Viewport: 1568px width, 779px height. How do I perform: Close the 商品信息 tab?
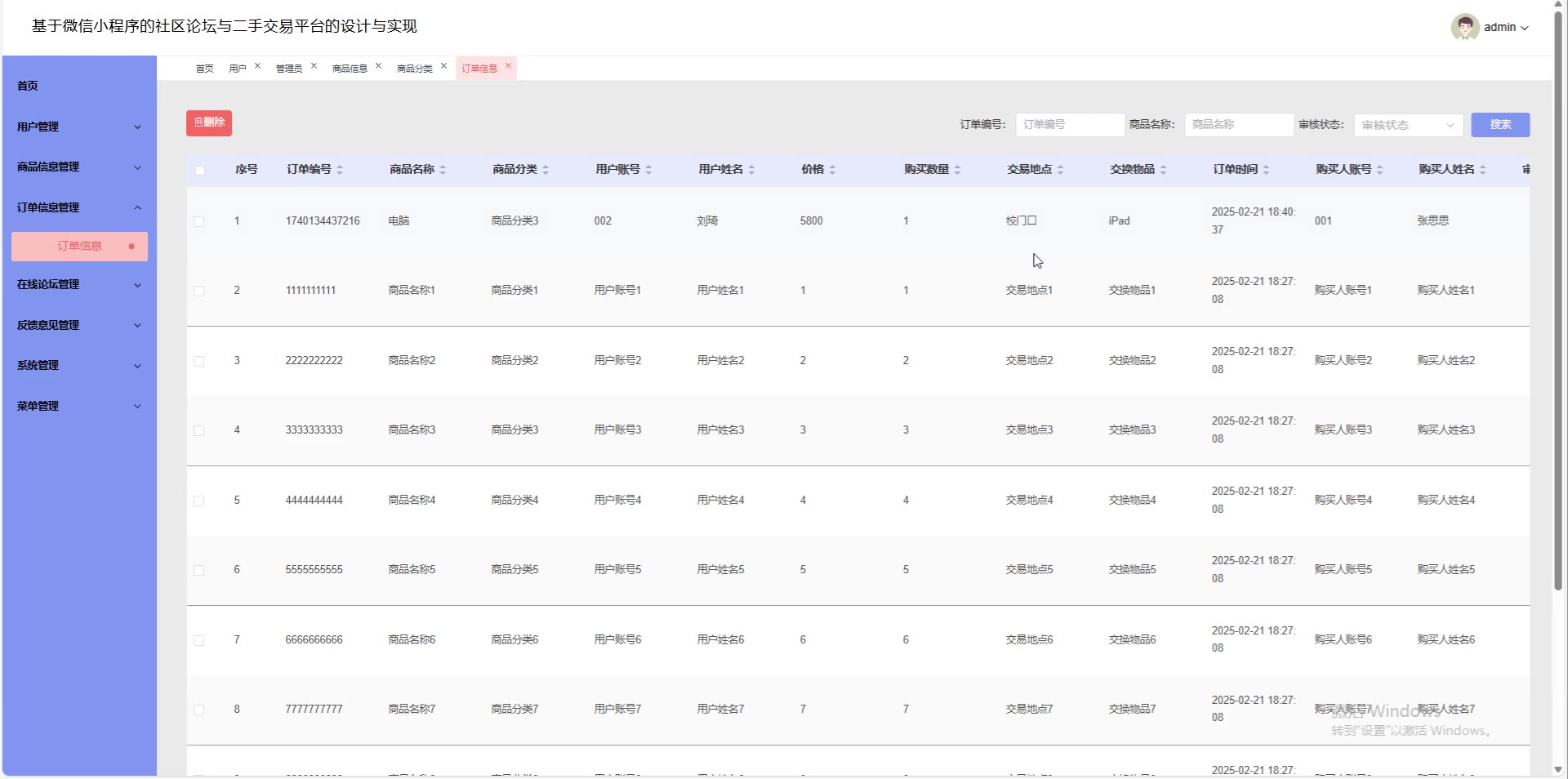(x=378, y=66)
